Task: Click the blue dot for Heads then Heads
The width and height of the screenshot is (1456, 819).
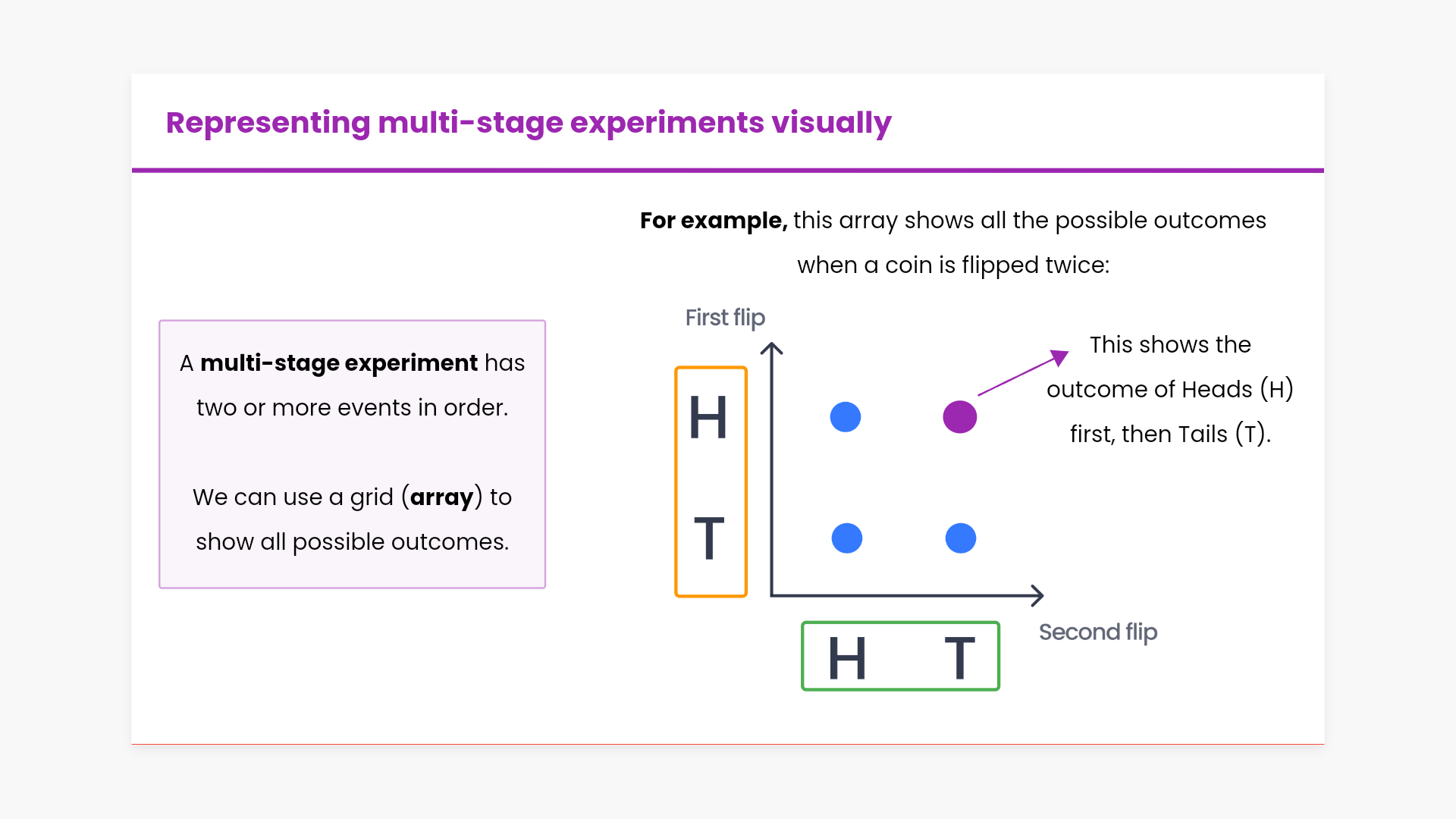Action: point(846,417)
